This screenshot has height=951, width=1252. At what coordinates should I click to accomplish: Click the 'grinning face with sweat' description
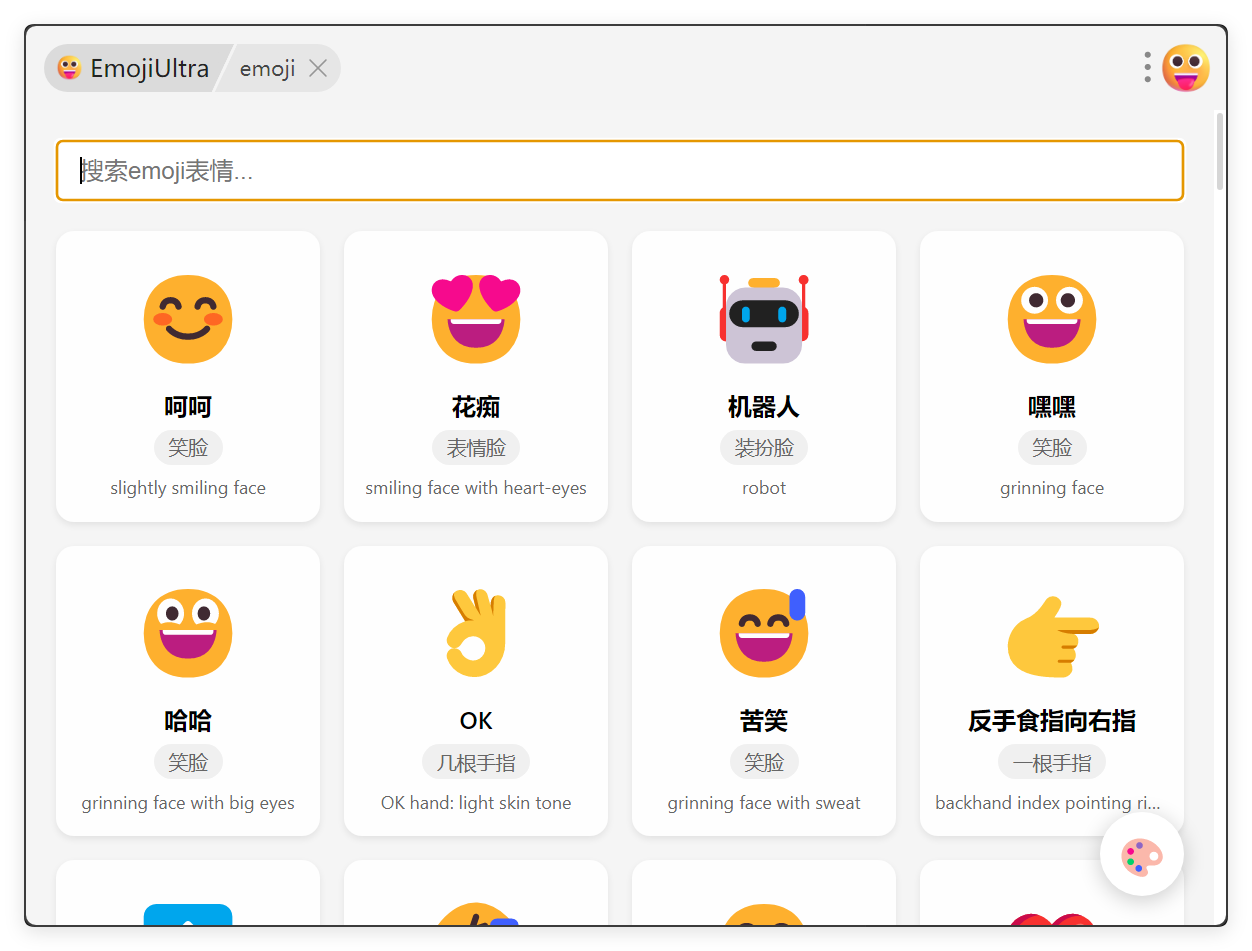[x=764, y=803]
